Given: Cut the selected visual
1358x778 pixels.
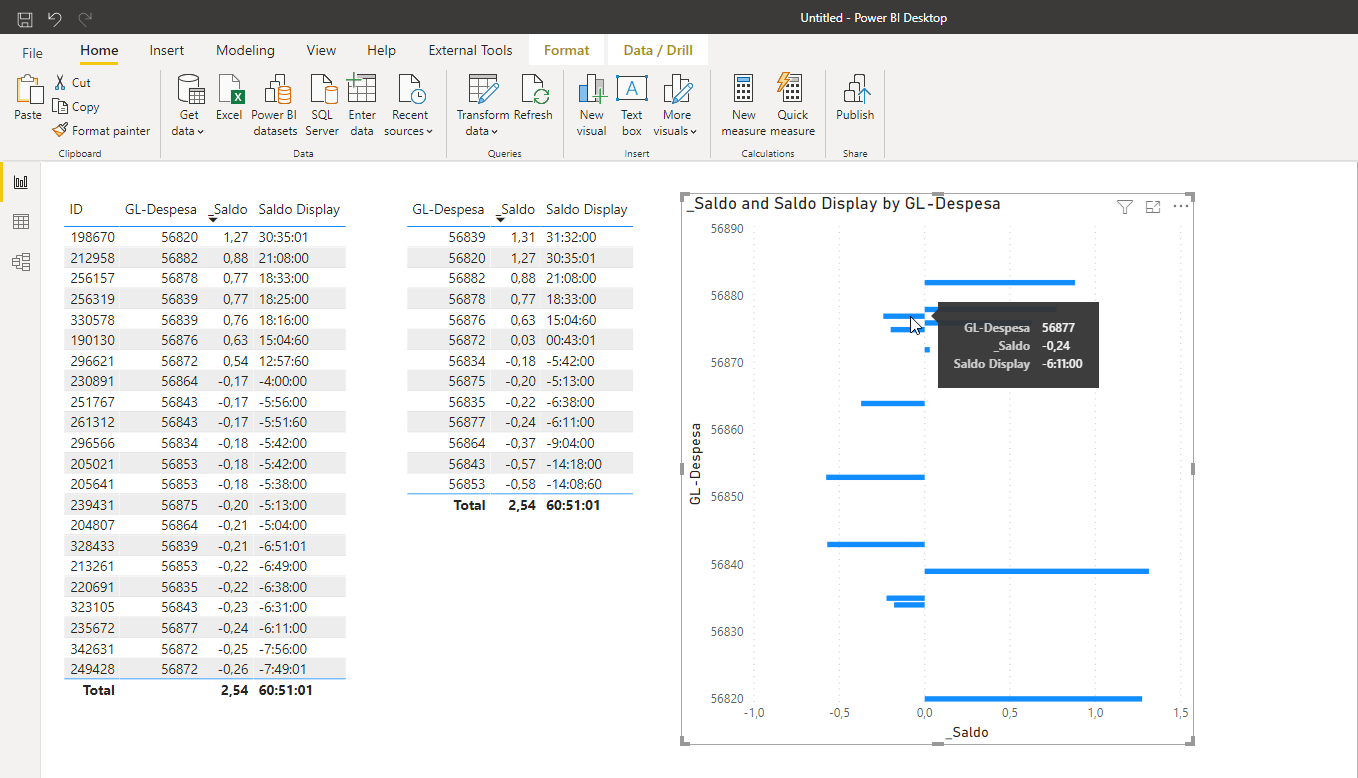Looking at the screenshot, I should pyautogui.click(x=71, y=83).
